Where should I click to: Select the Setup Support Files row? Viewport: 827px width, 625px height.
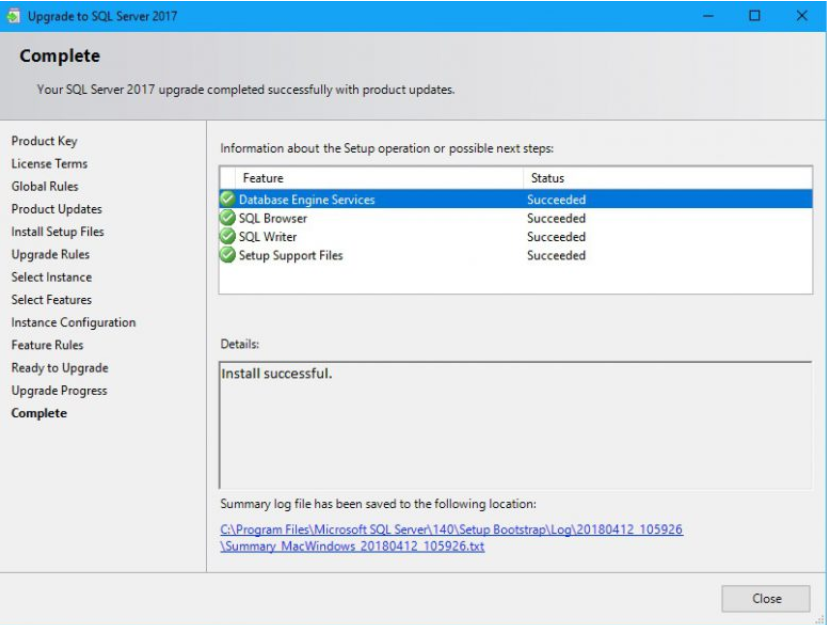pyautogui.click(x=515, y=255)
